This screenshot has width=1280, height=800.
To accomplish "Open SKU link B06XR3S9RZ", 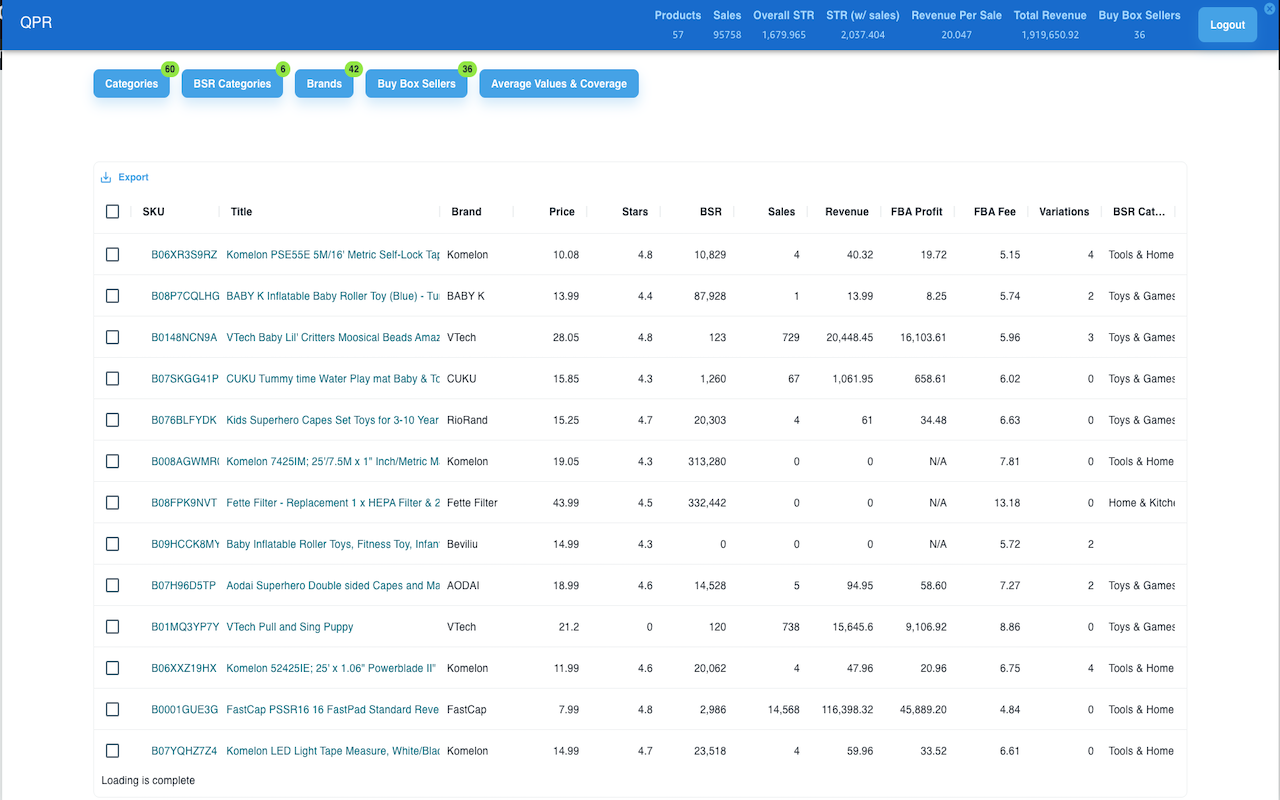I will click(x=184, y=255).
